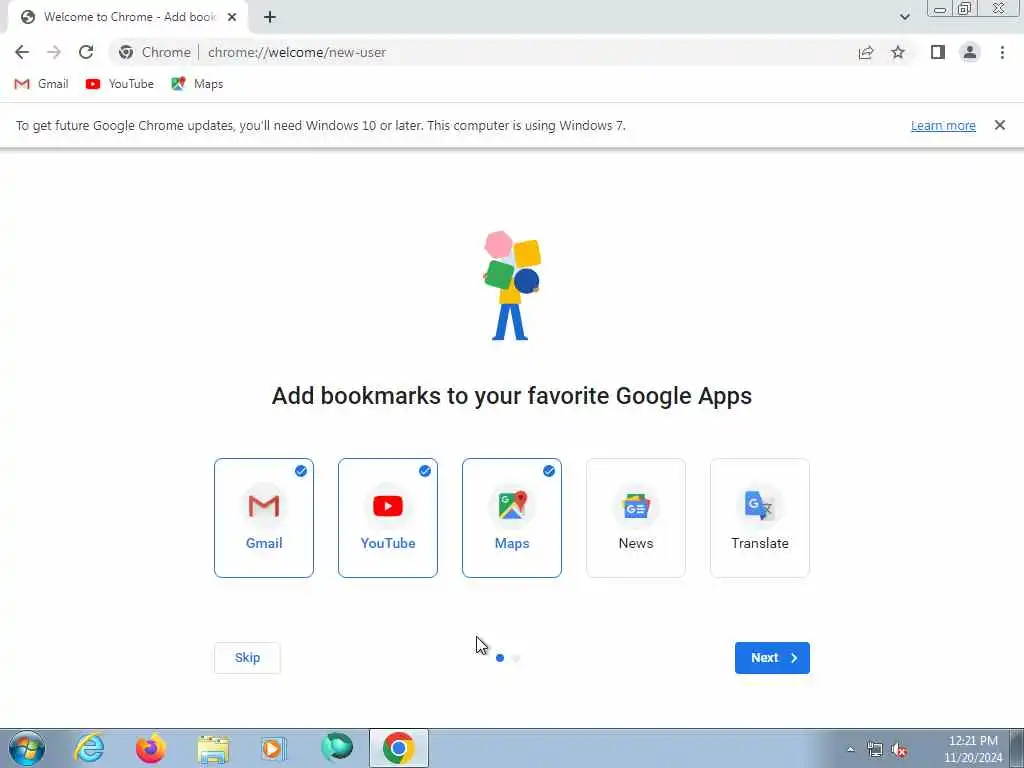Viewport: 1024px width, 768px height.
Task: Deselect the Maps app card
Action: tap(512, 518)
